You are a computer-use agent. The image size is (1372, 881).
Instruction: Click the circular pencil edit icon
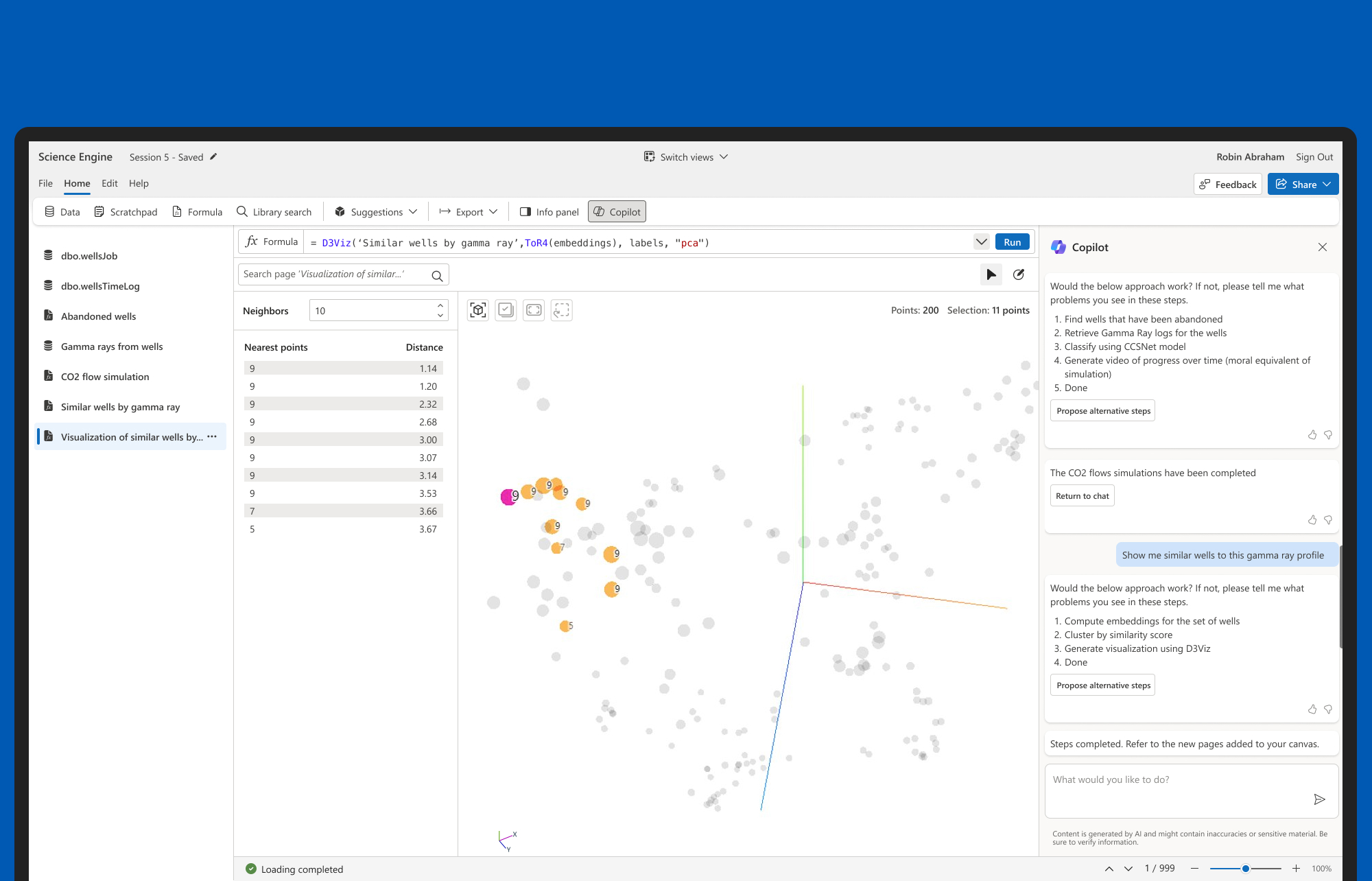coord(1019,274)
